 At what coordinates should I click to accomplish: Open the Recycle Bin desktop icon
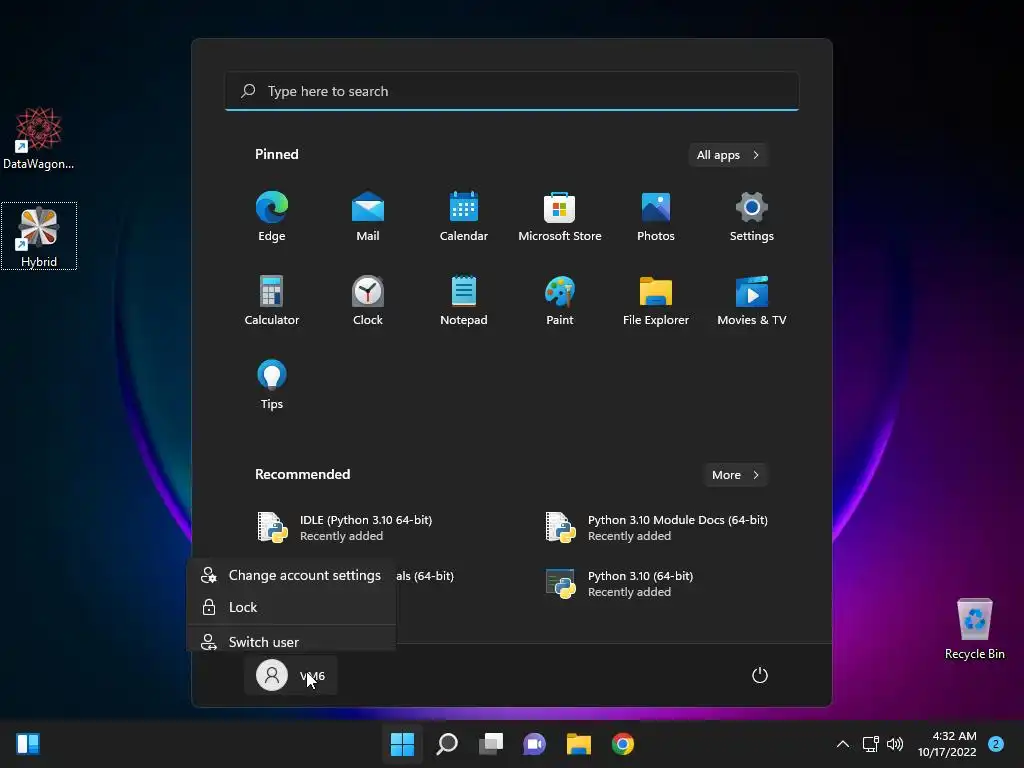[x=974, y=628]
